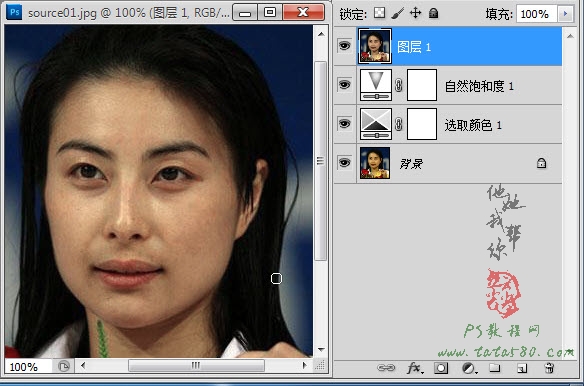Click document vertical scrollbar up arrow
Image resolution: width=584 pixels, height=386 pixels.
click(321, 34)
